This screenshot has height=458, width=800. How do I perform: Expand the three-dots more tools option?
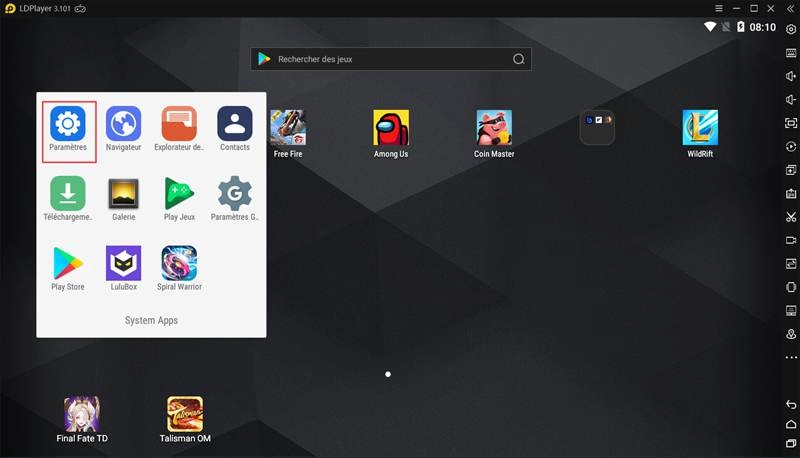tap(791, 357)
